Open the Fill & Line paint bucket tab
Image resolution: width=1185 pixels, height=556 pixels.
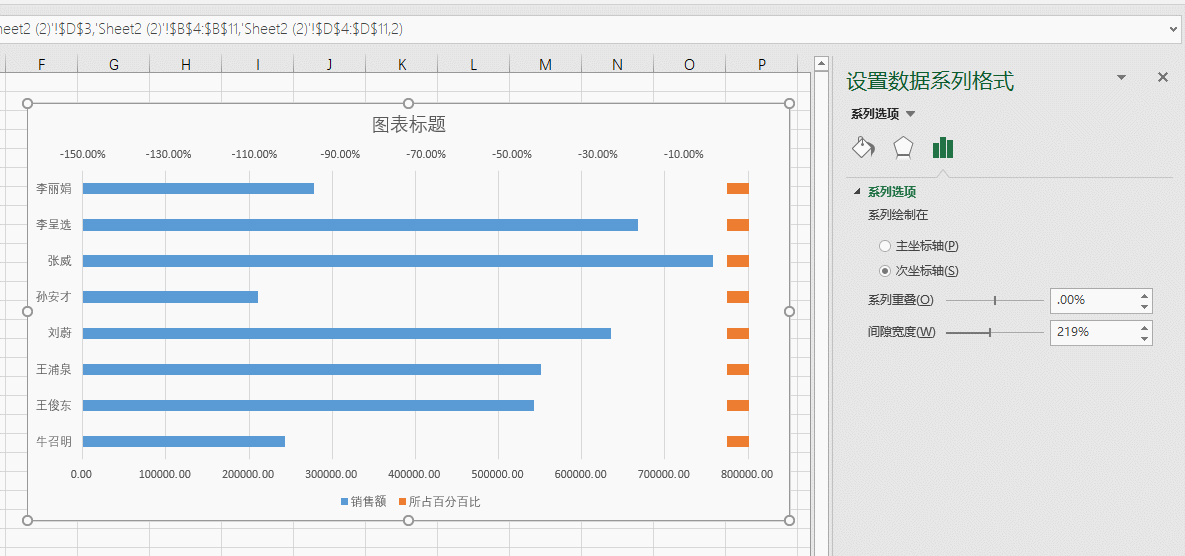[864, 147]
